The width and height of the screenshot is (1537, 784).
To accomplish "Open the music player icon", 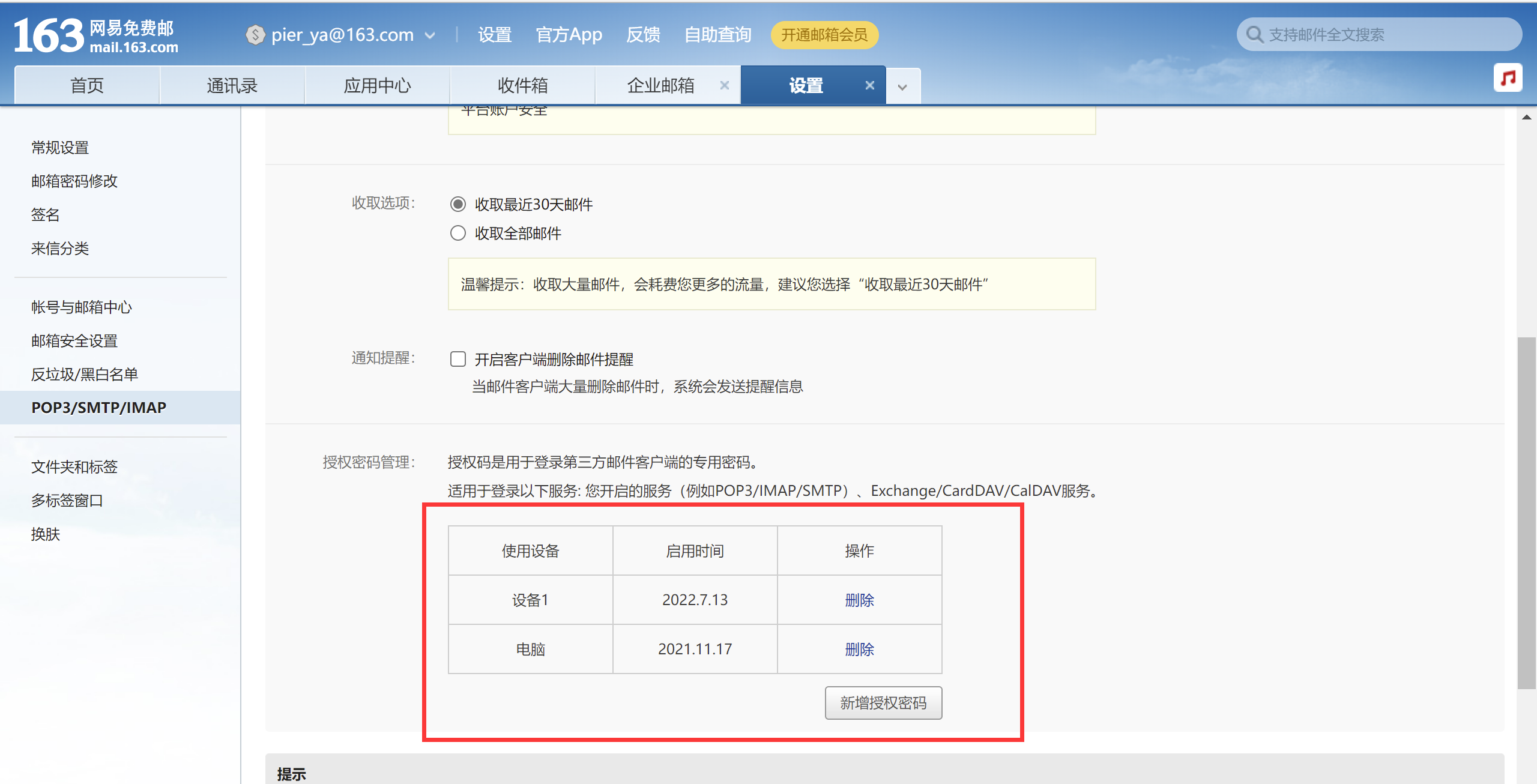I will tap(1508, 77).
